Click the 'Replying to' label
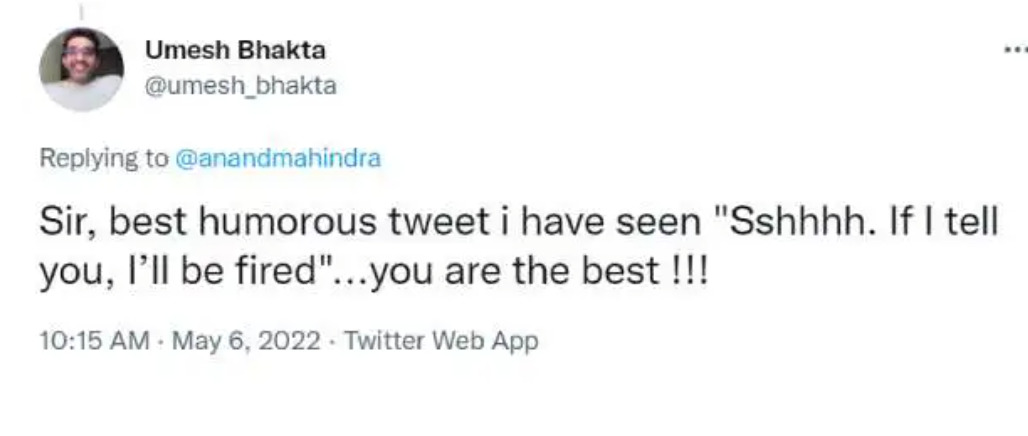 [103, 158]
